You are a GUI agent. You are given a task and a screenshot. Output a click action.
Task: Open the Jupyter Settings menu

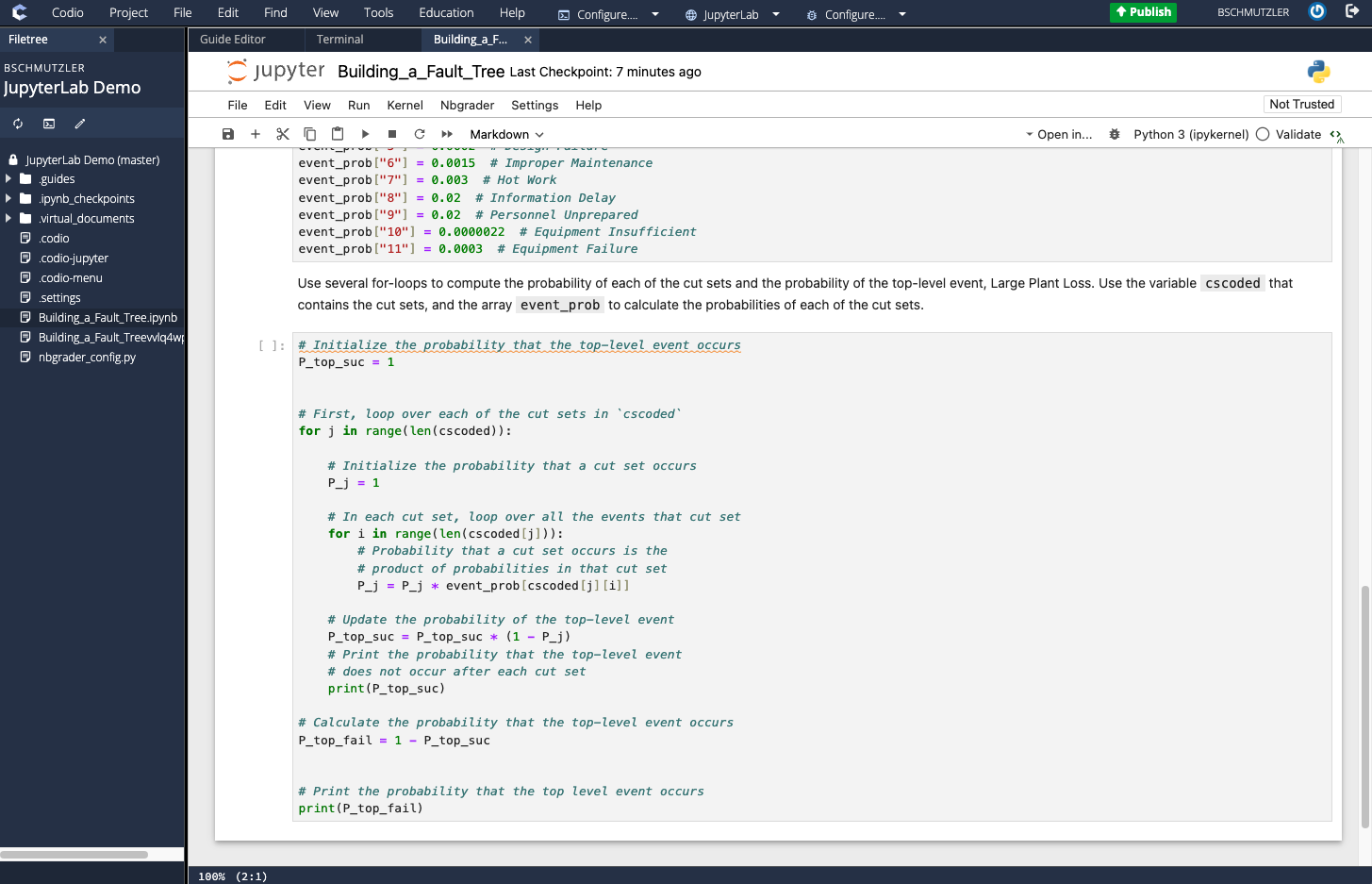coord(535,105)
